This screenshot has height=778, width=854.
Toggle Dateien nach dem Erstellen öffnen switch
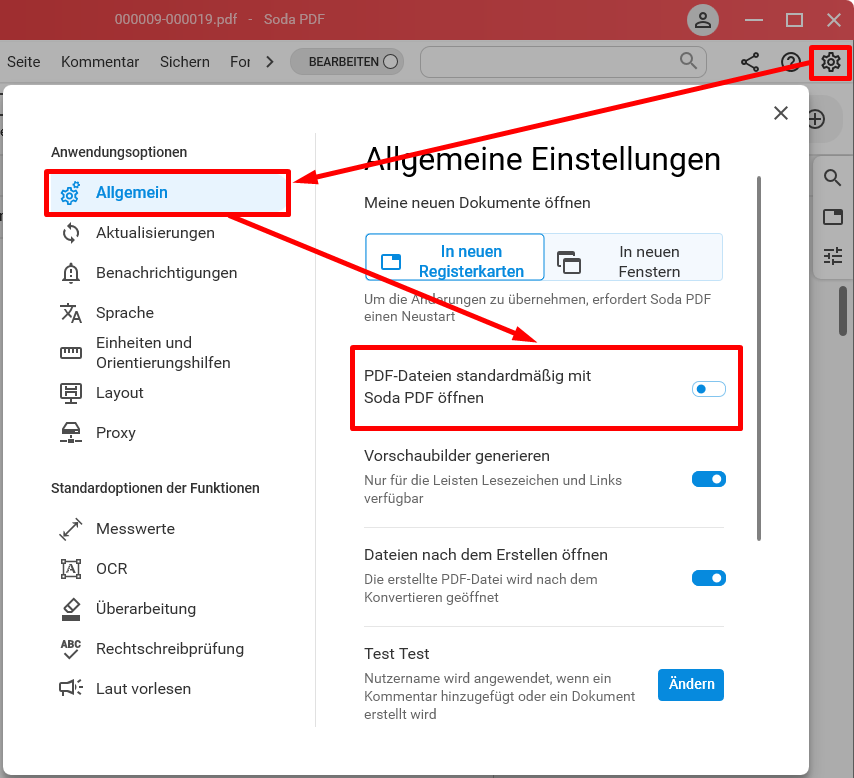709,578
